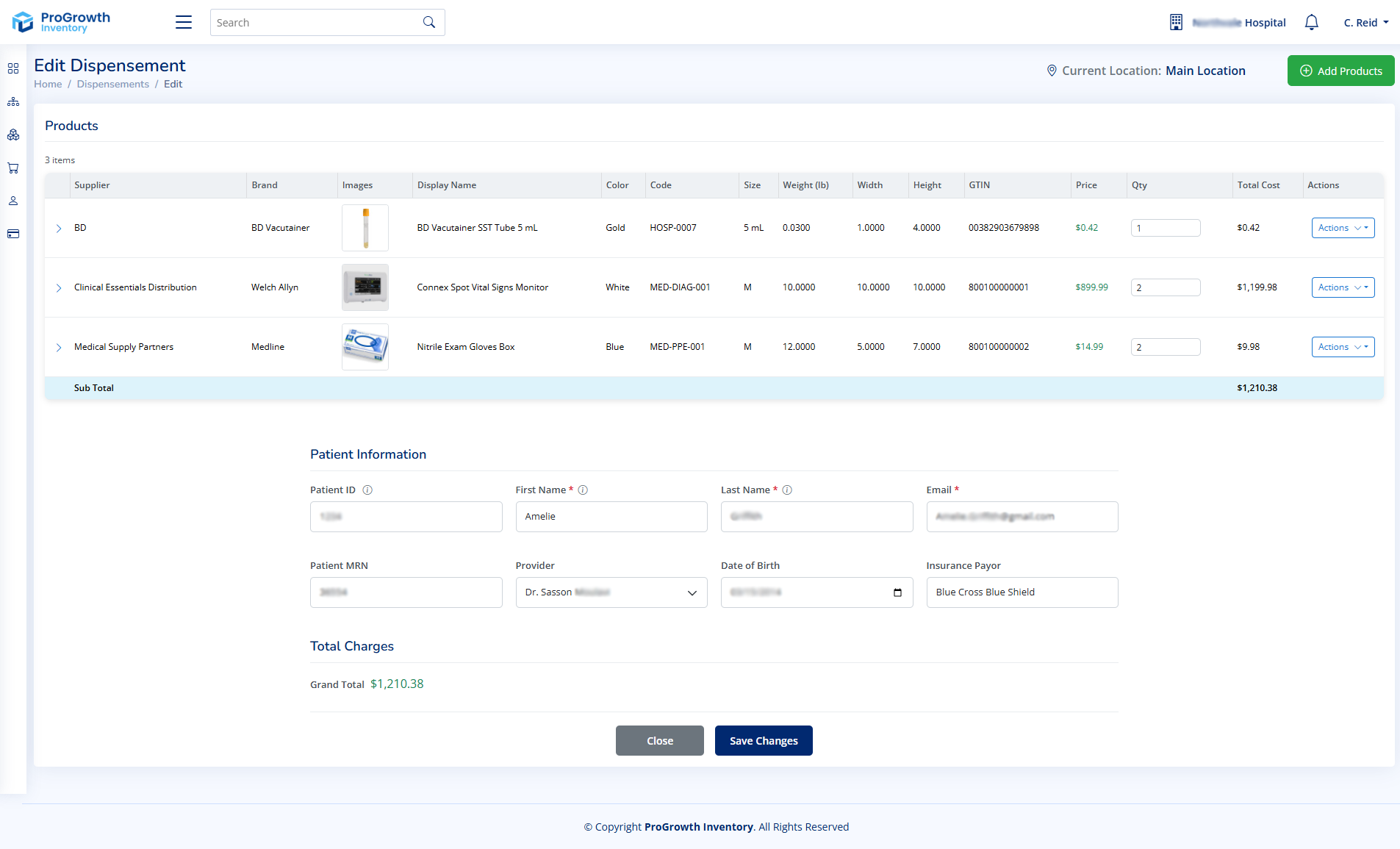Click the credit card sidebar icon

[13, 234]
